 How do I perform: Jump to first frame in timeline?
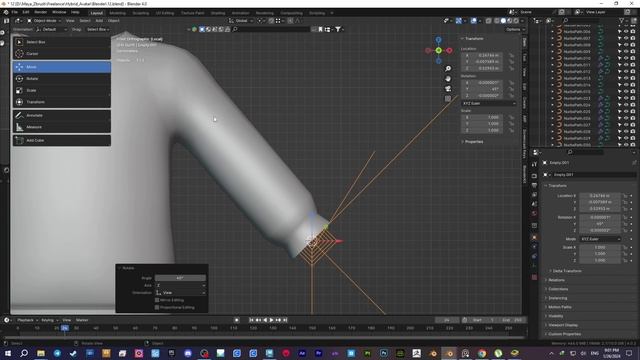251,320
